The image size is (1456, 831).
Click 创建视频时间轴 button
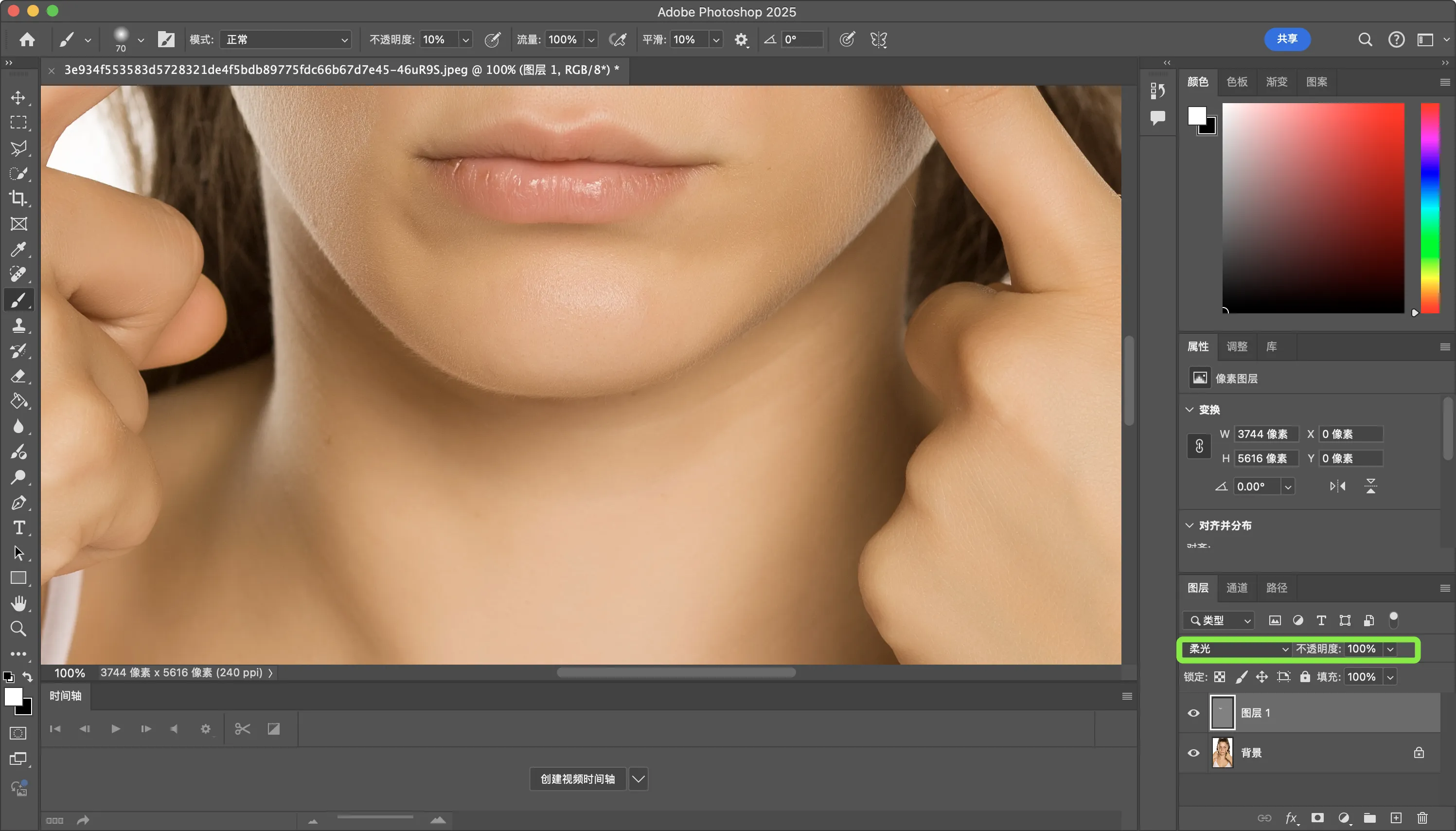577,779
